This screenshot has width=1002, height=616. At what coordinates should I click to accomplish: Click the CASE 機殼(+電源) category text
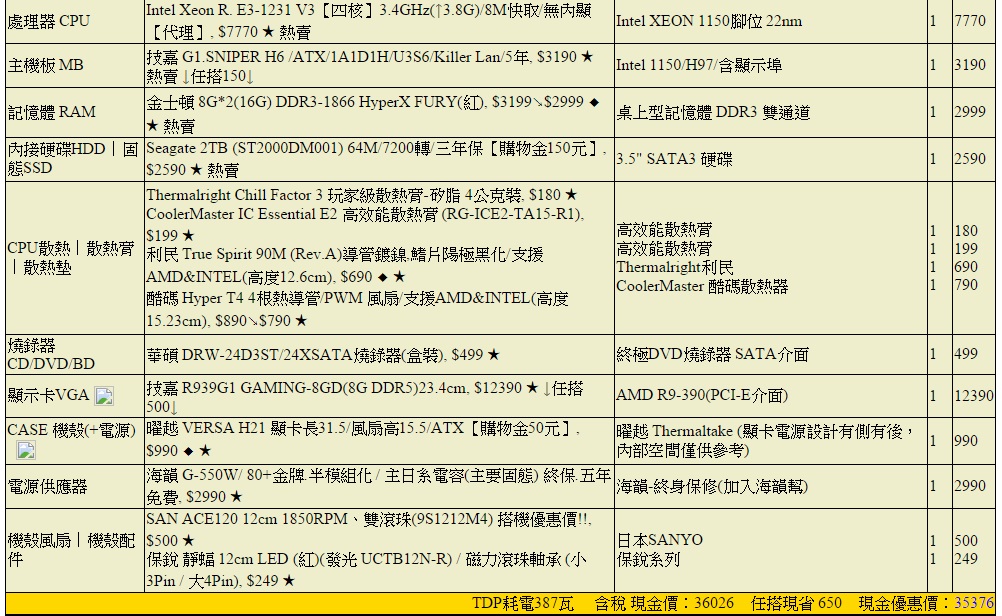72,430
